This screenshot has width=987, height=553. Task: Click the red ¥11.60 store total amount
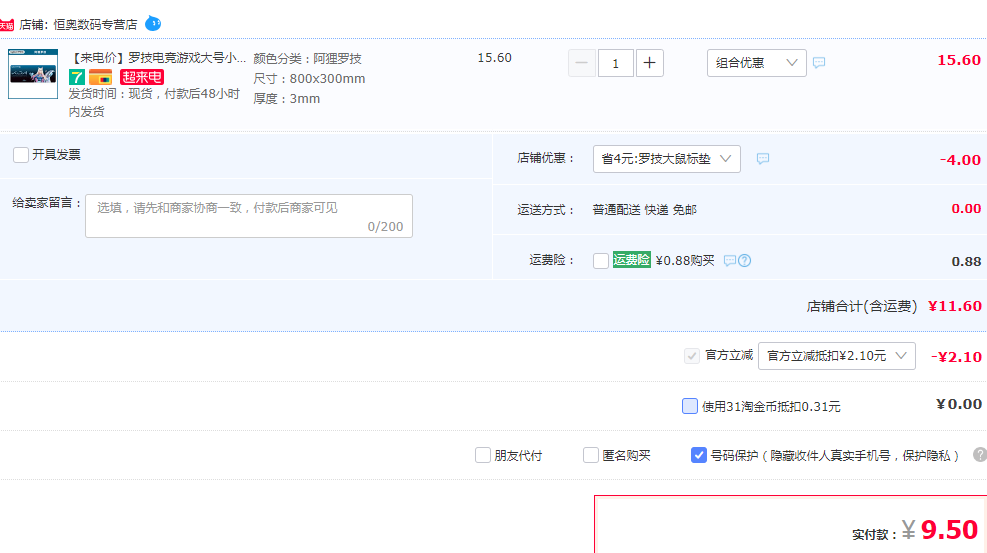[955, 306]
